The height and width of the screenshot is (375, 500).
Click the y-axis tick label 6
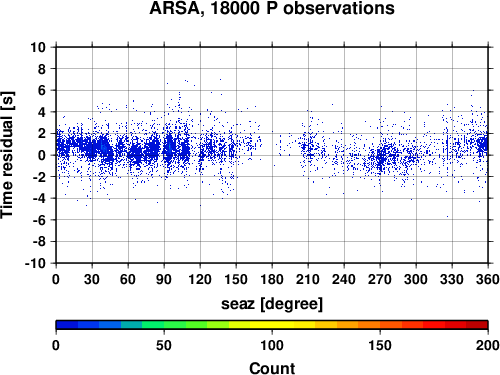pos(41,90)
